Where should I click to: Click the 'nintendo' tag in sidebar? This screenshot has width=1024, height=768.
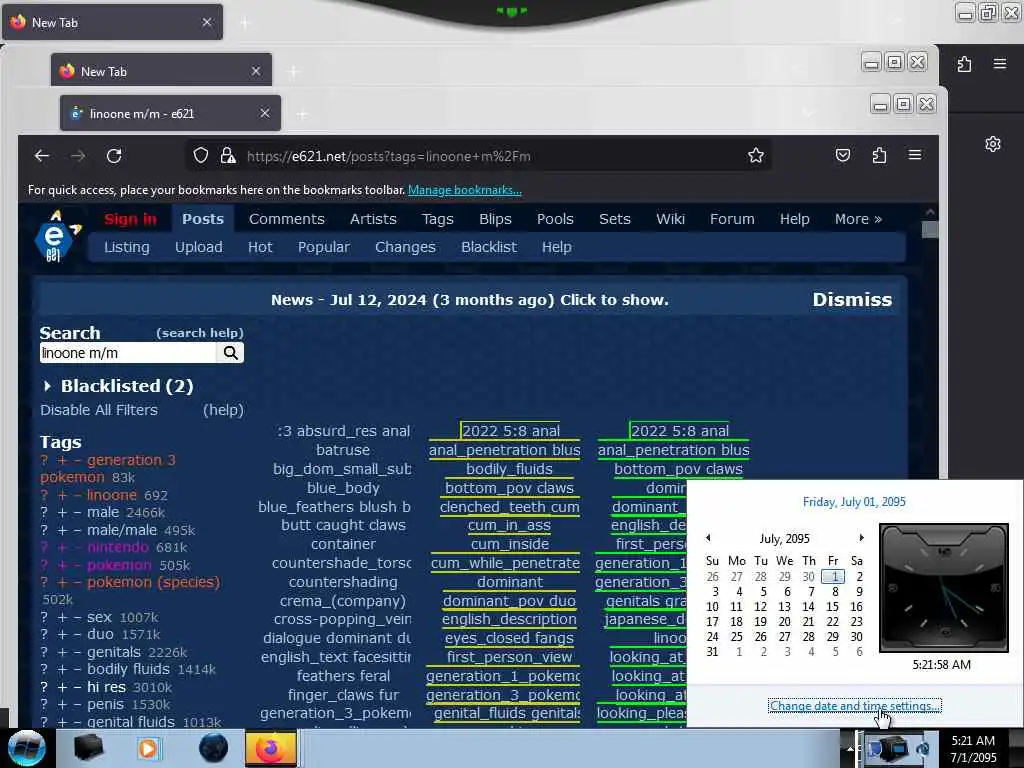click(118, 547)
